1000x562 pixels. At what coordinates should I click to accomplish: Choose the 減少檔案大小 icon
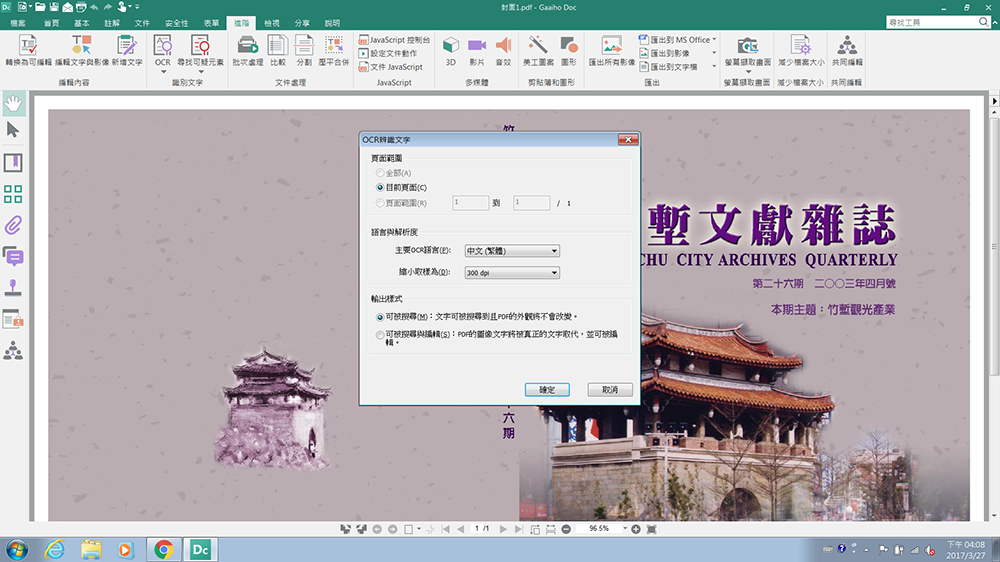pos(800,45)
